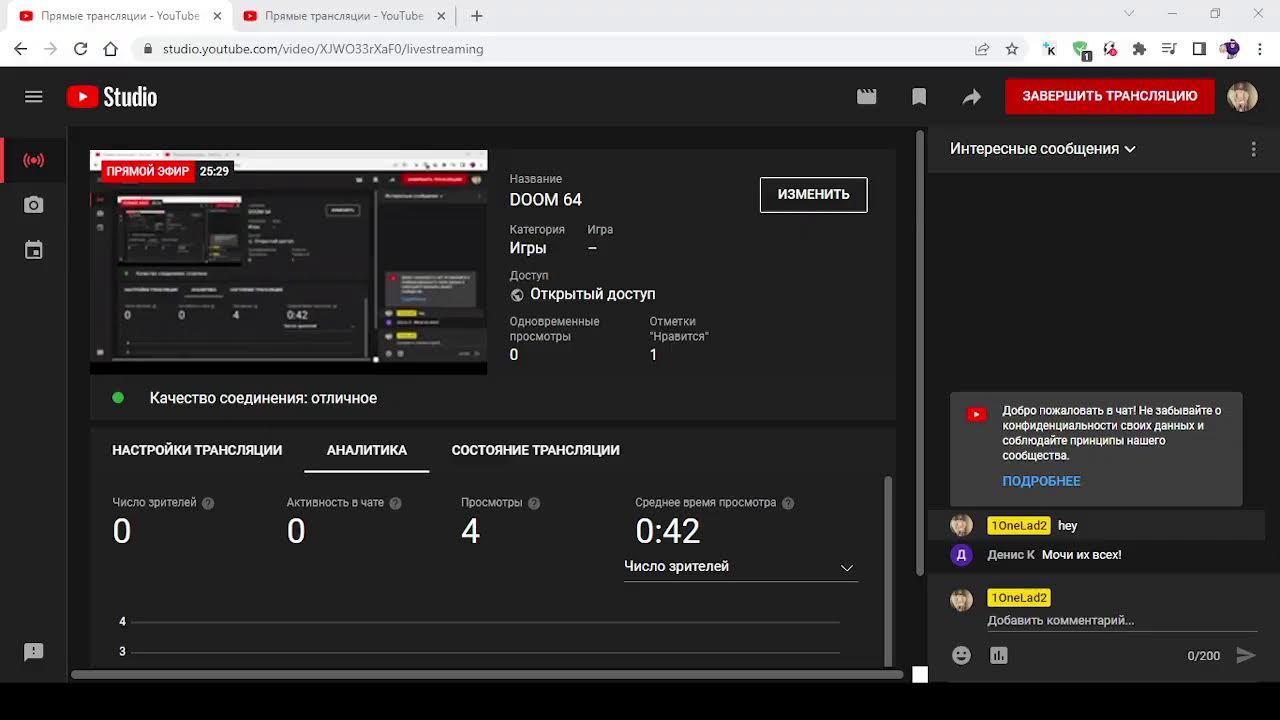Click the horizontal scrollbar at the bottom
Screen dimensions: 1280x720
pyautogui.click(x=488, y=674)
